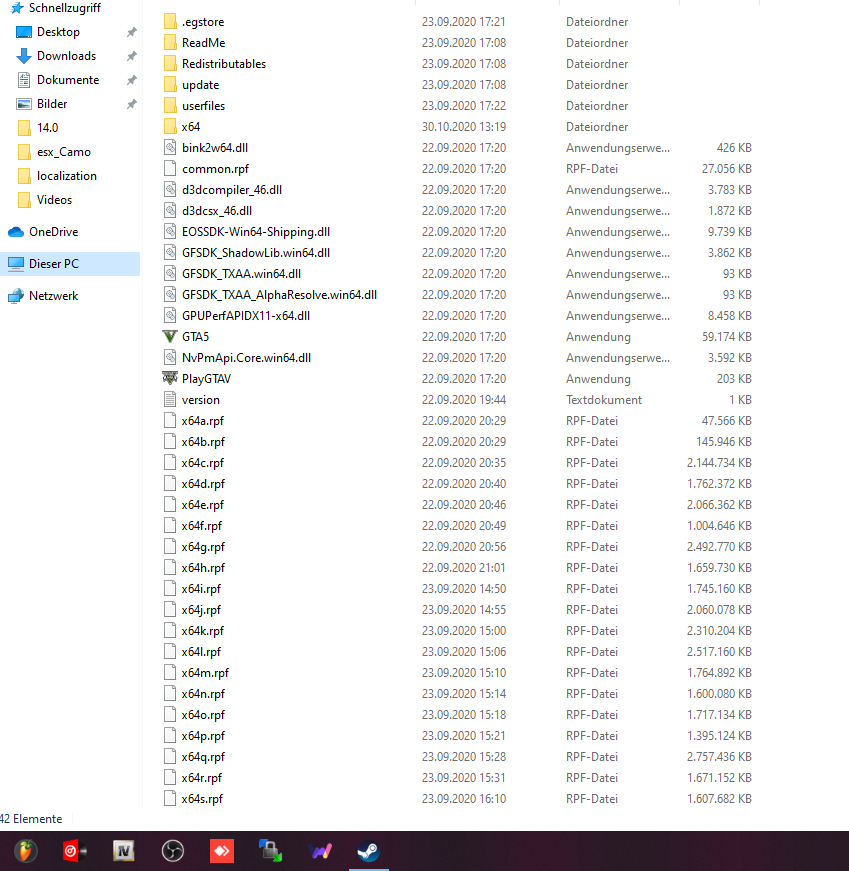Select x64b.rpf file
This screenshot has width=849, height=871.
(x=203, y=442)
